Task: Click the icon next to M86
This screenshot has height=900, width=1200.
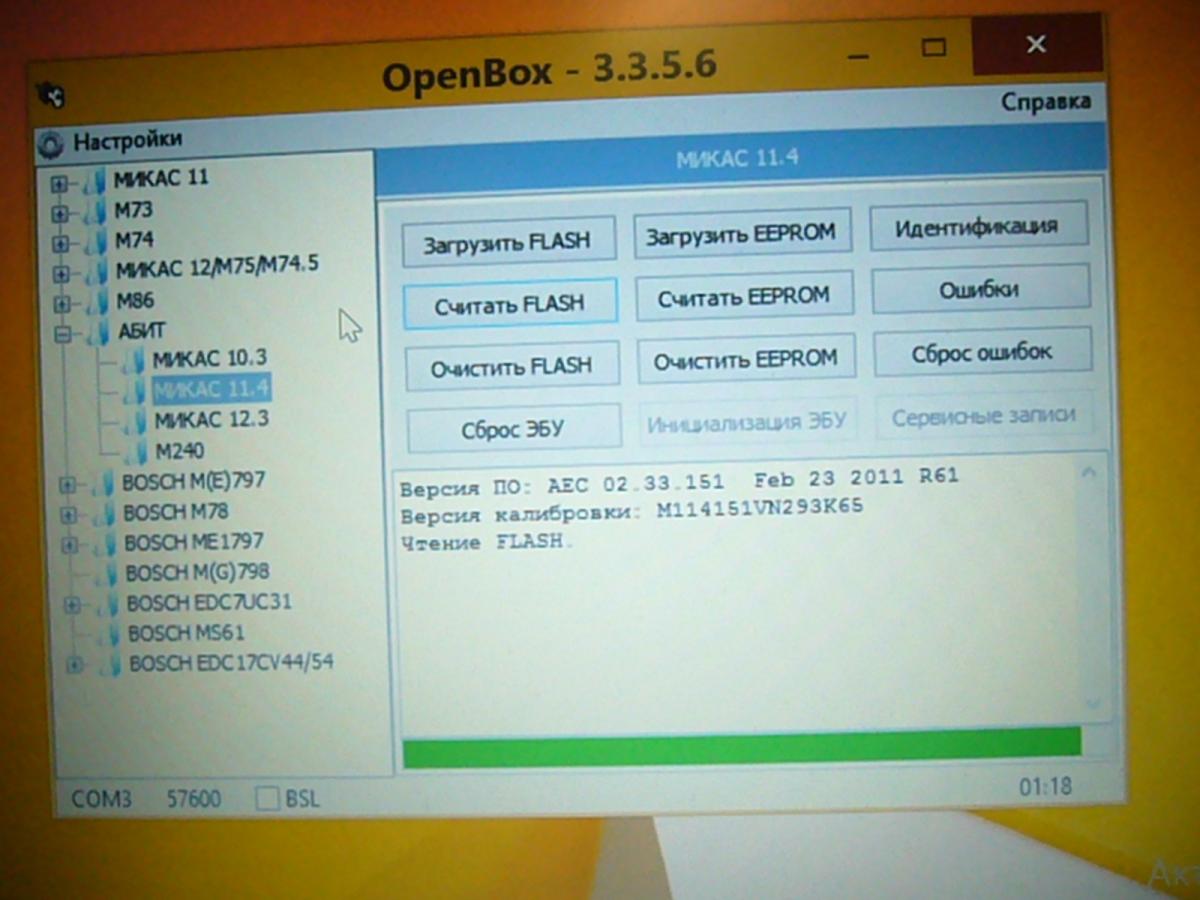Action: tap(97, 302)
